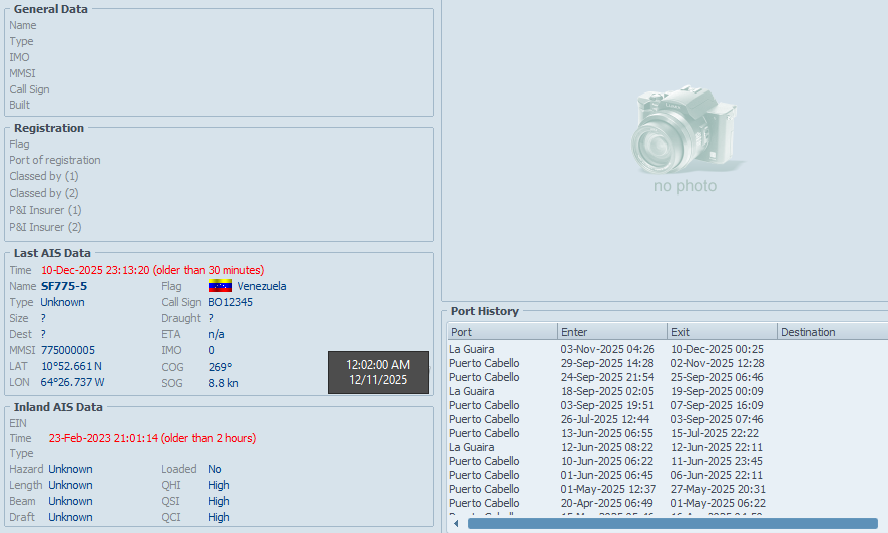This screenshot has height=533, width=888.
Task: Click the Hazard value Unknown
Action: [x=70, y=469]
